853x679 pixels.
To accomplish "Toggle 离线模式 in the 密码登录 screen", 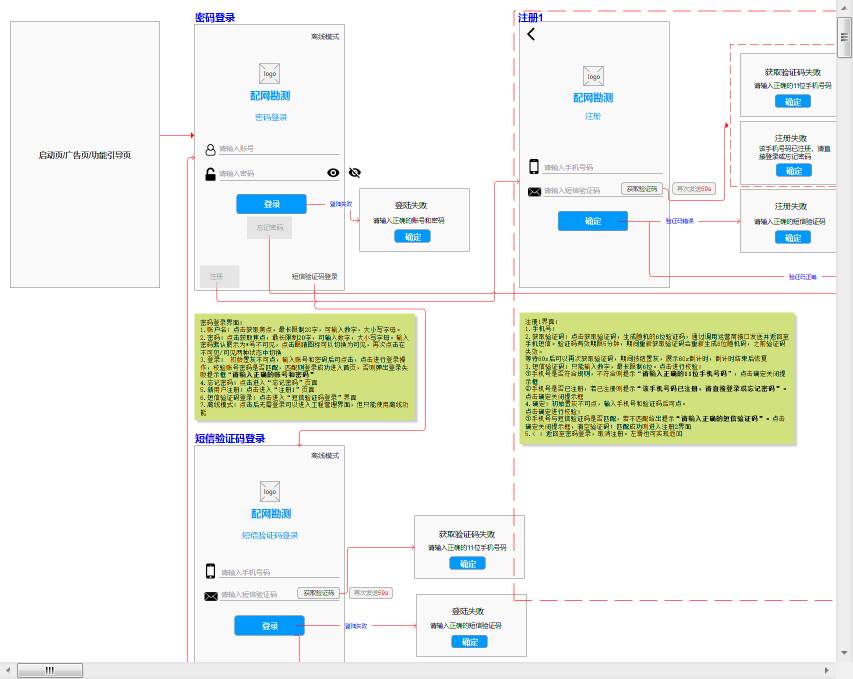I will pyautogui.click(x=325, y=36).
